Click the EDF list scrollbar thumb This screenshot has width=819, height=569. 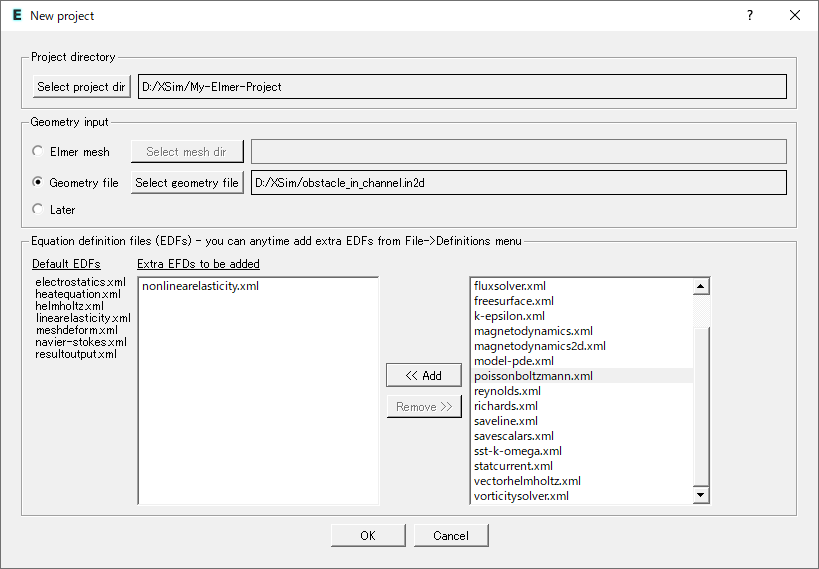tap(701, 406)
